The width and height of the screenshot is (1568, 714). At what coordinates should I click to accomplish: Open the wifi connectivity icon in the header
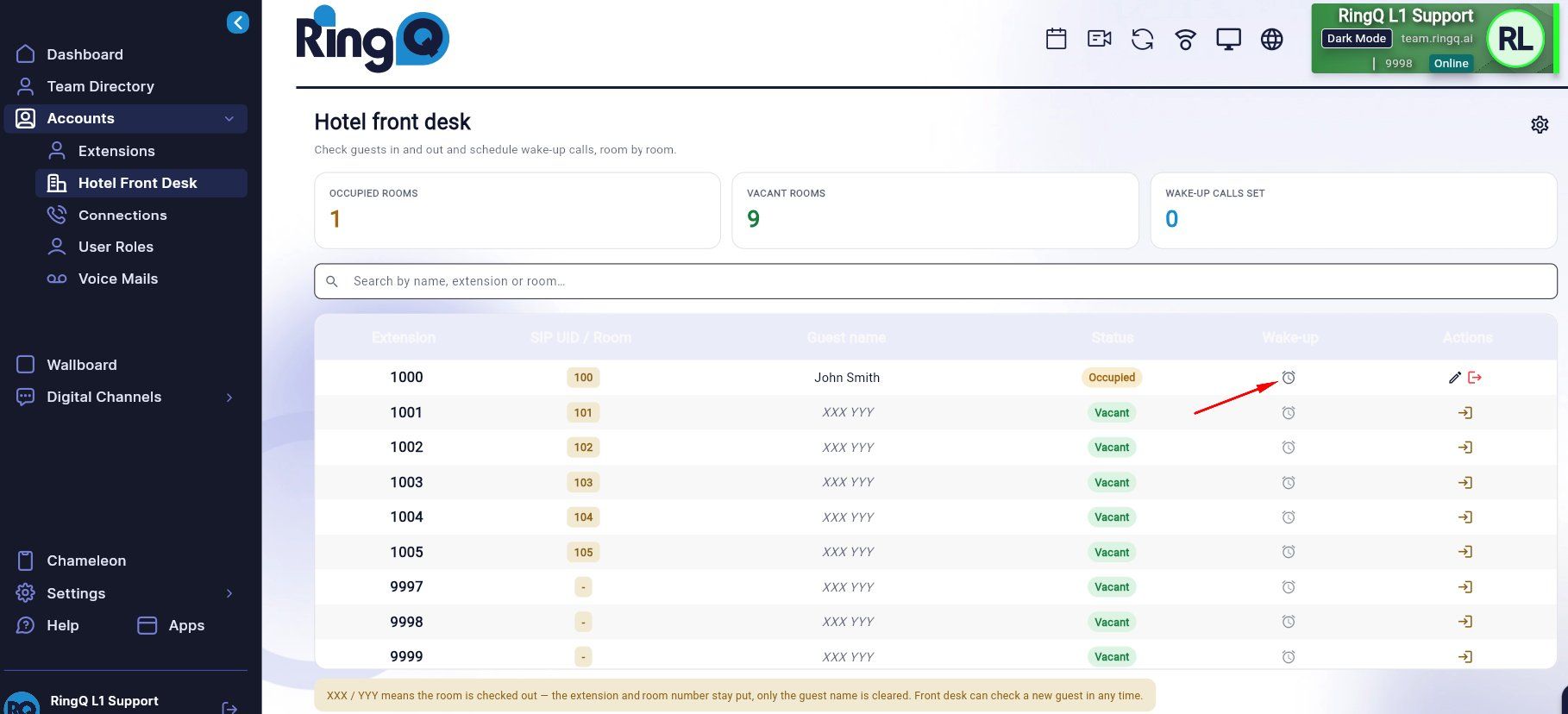[x=1186, y=39]
